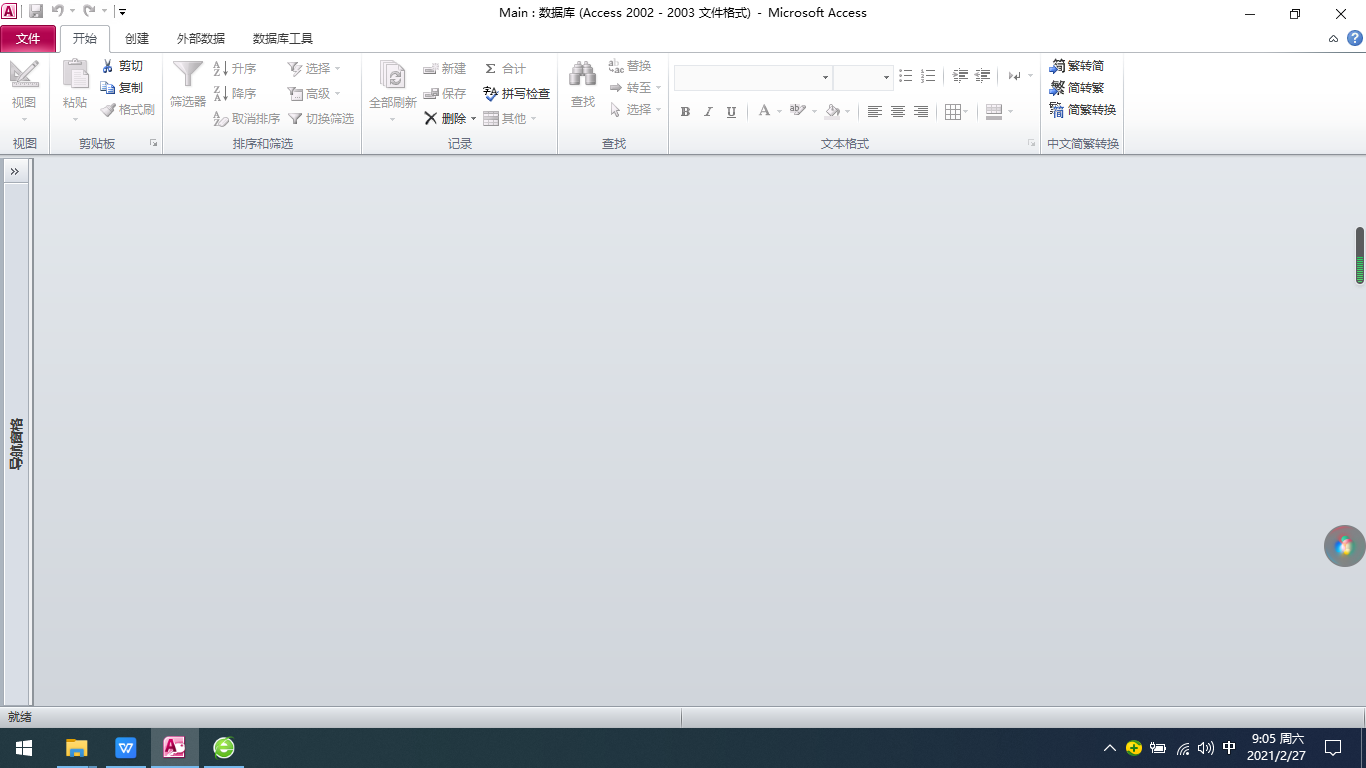Click 替换 replace

(630, 66)
